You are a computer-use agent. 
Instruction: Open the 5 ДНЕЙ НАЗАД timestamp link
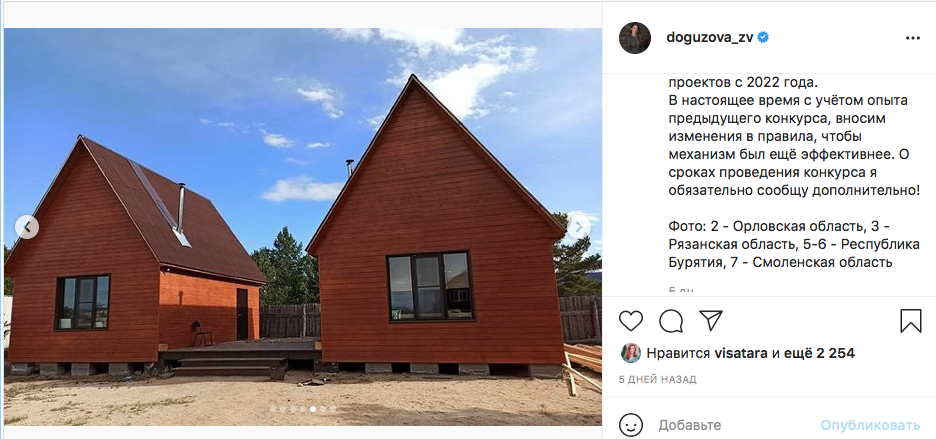click(x=658, y=379)
